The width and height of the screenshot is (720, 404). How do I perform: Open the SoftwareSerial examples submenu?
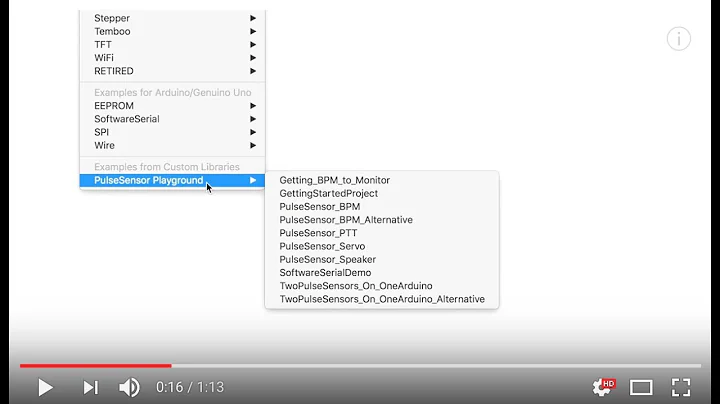coord(173,119)
